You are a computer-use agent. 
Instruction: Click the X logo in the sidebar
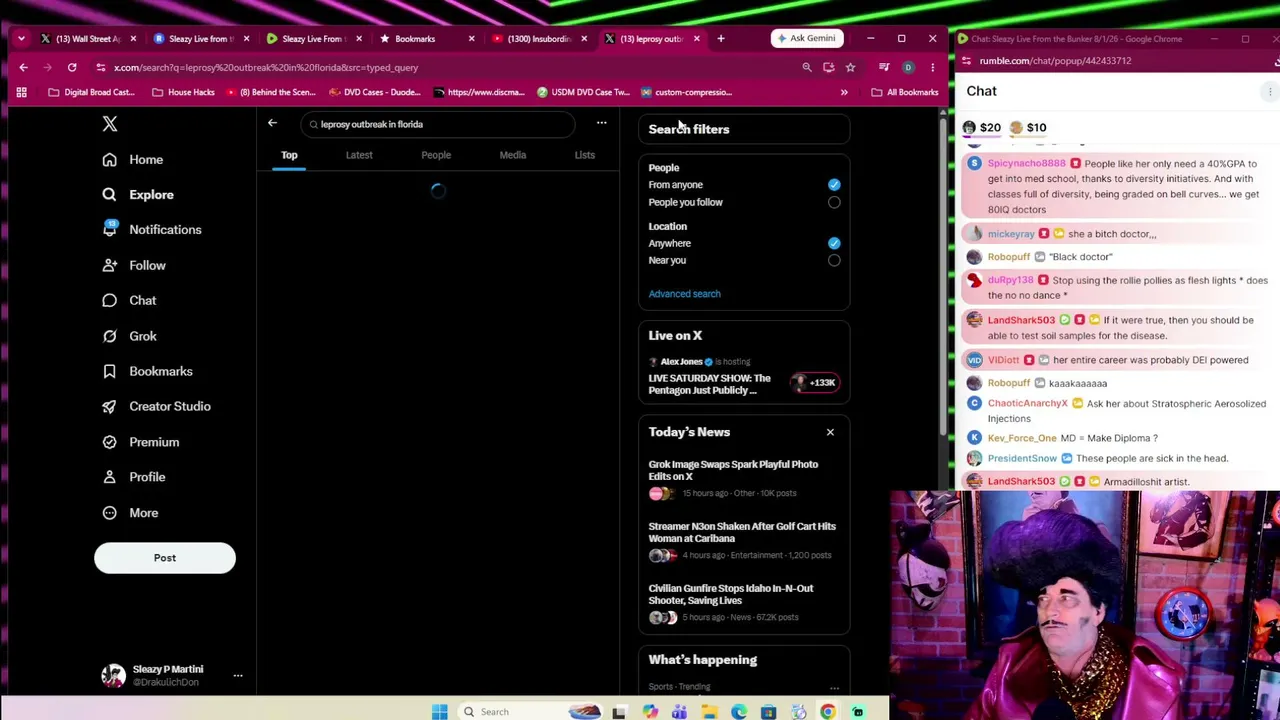point(110,124)
